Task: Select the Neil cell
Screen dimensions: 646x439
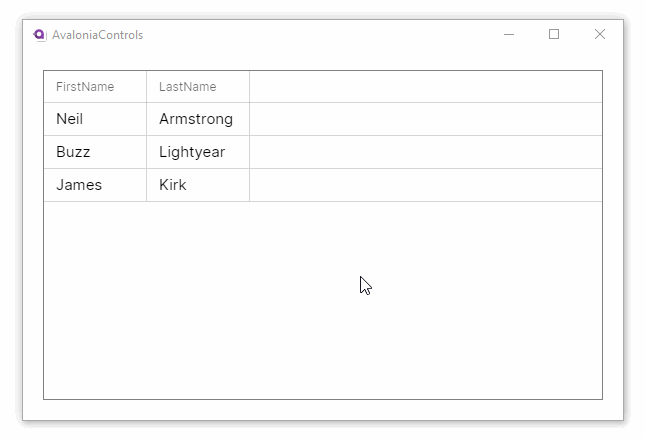Action: click(x=70, y=119)
